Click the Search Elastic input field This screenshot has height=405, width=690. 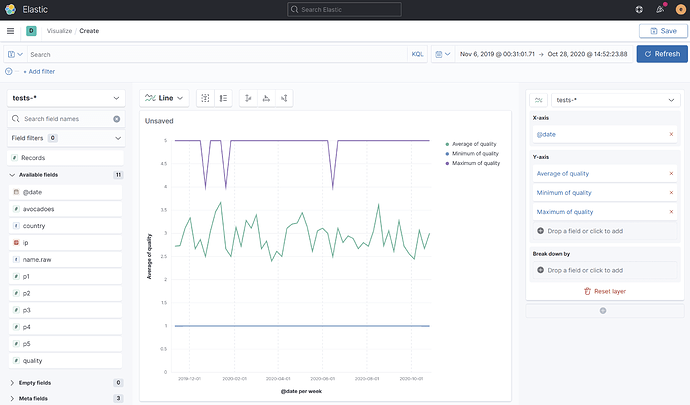pos(345,9)
